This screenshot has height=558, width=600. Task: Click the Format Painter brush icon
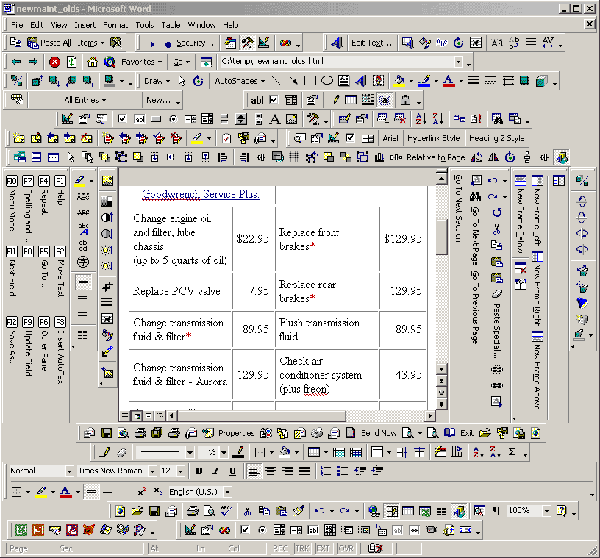[x=298, y=511]
